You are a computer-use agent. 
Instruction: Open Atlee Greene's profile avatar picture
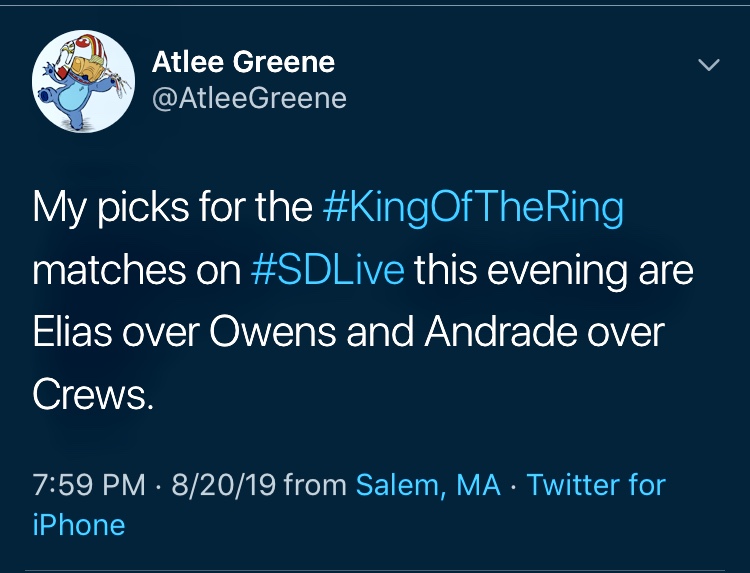coord(83,81)
